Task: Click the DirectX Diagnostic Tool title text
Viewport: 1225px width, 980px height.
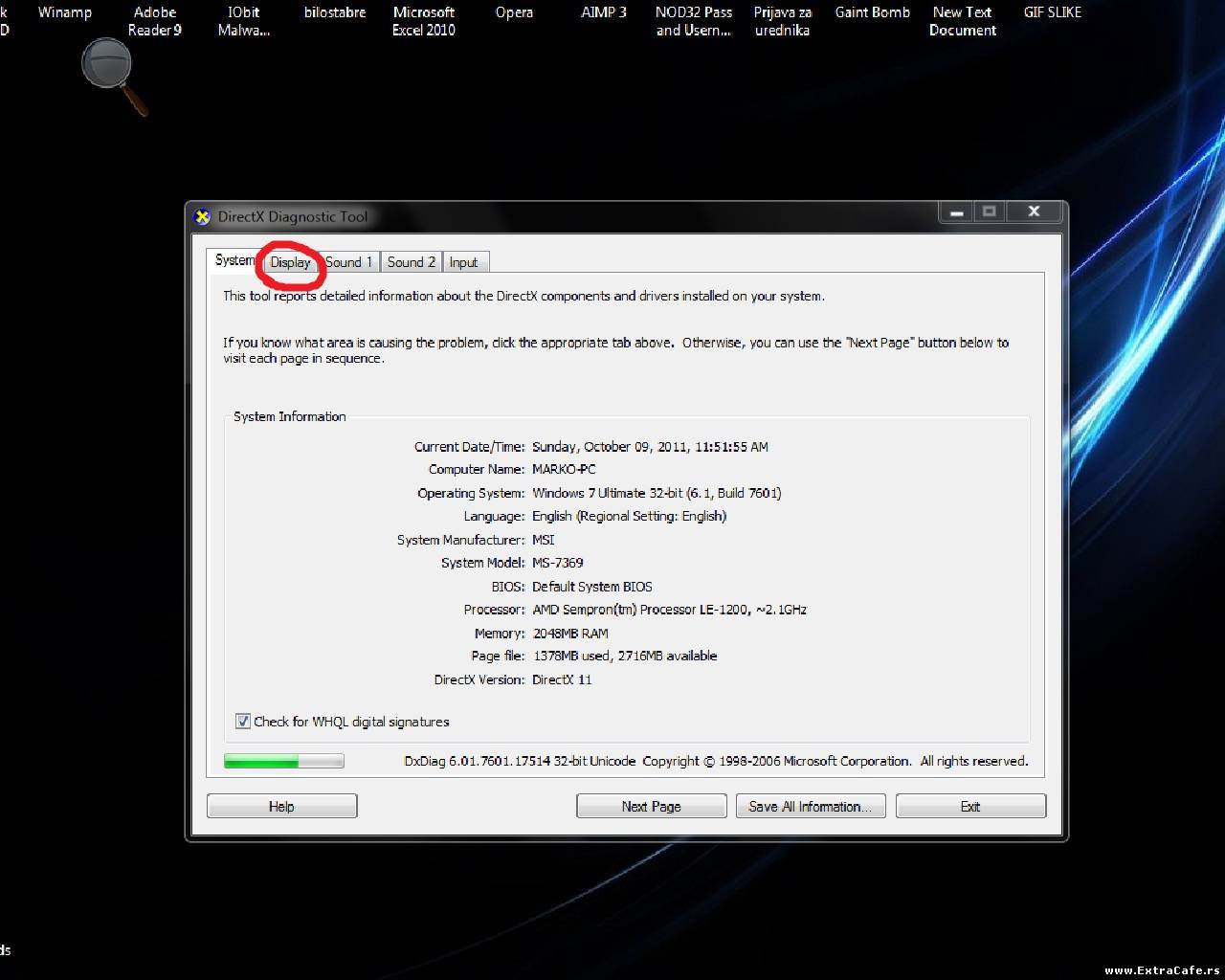Action: tap(293, 217)
